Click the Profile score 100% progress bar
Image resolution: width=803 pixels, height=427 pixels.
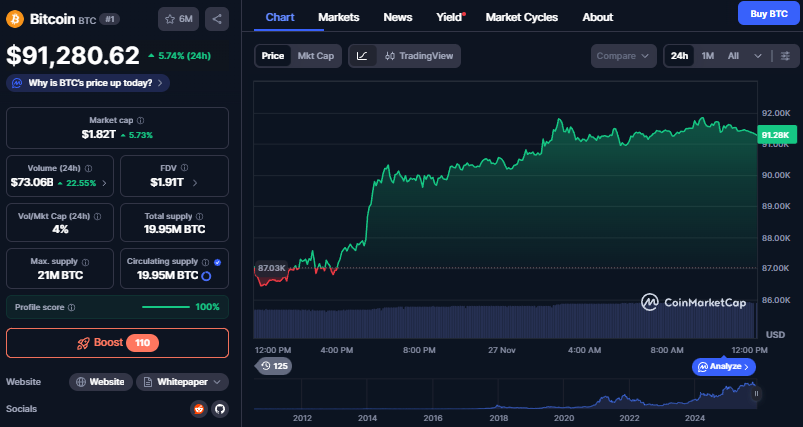(x=165, y=307)
